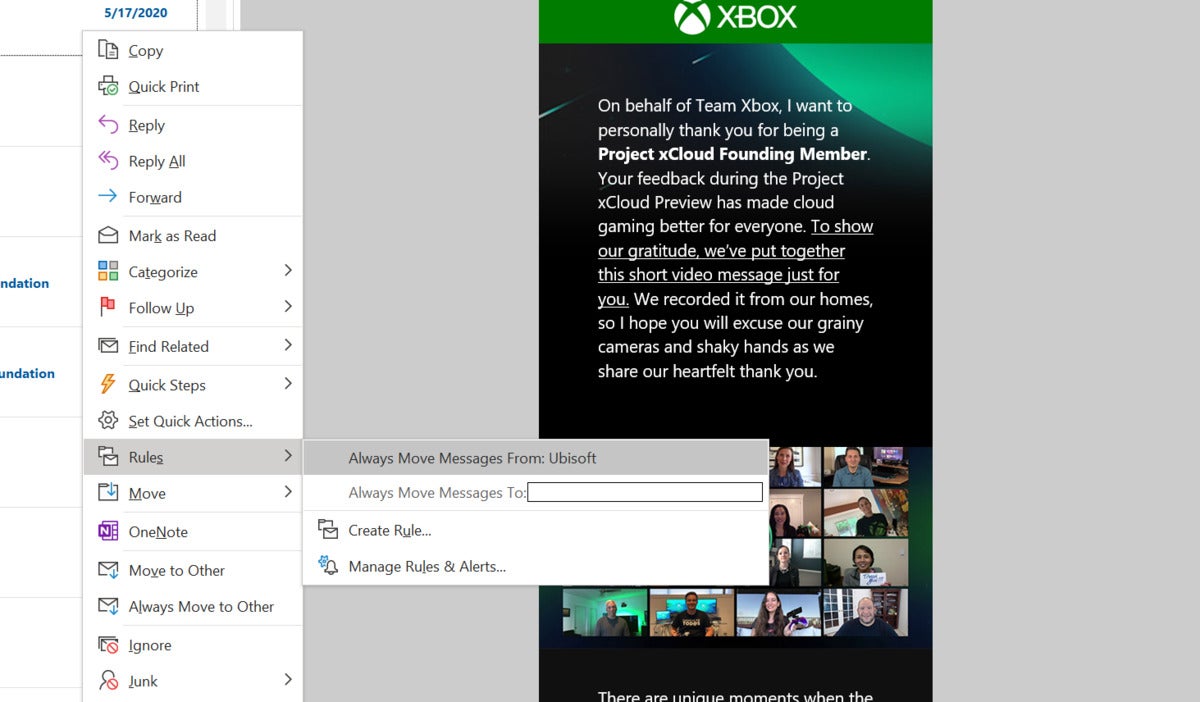Choose Copy from the context menu

point(192,50)
